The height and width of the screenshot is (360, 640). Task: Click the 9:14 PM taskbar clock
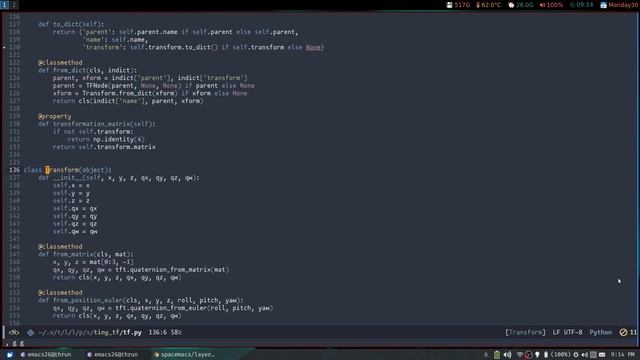coord(622,355)
